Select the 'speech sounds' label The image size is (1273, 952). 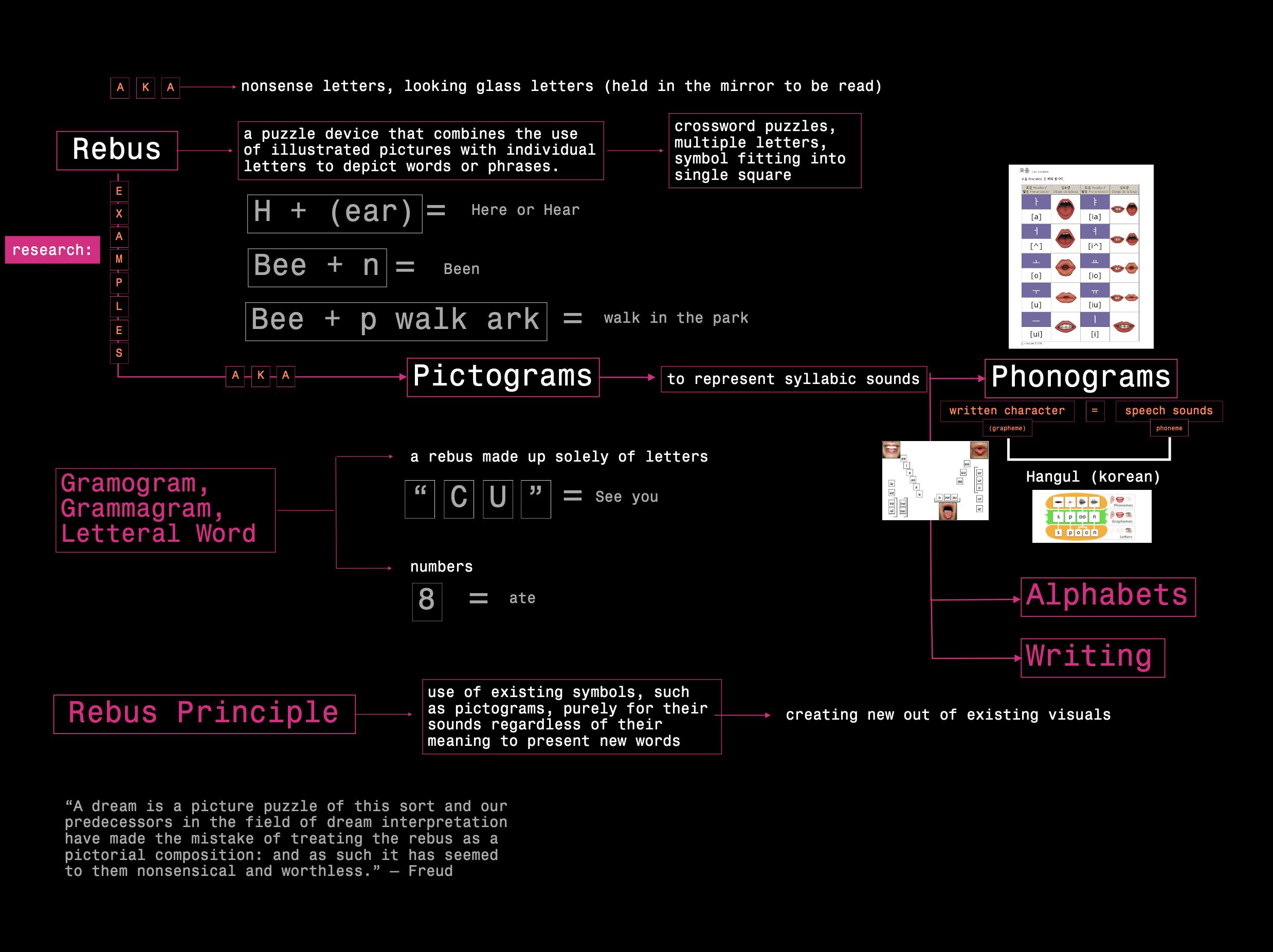coord(1169,411)
